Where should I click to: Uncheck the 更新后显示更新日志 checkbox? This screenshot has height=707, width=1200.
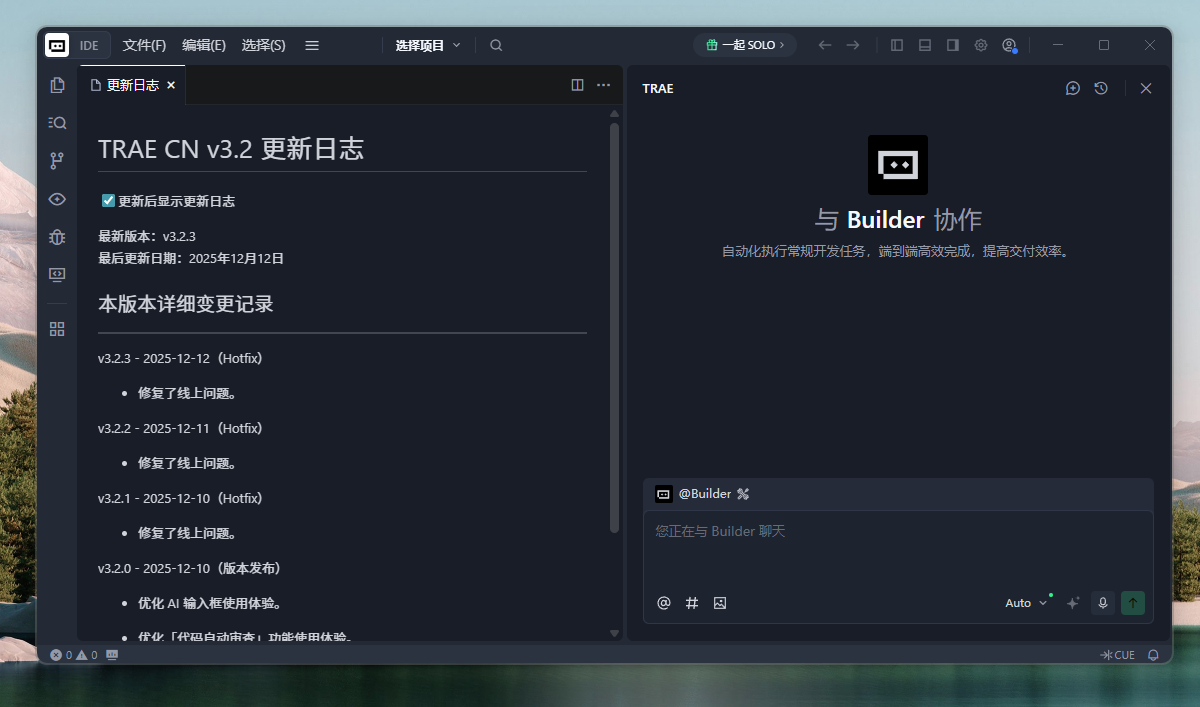(109, 201)
